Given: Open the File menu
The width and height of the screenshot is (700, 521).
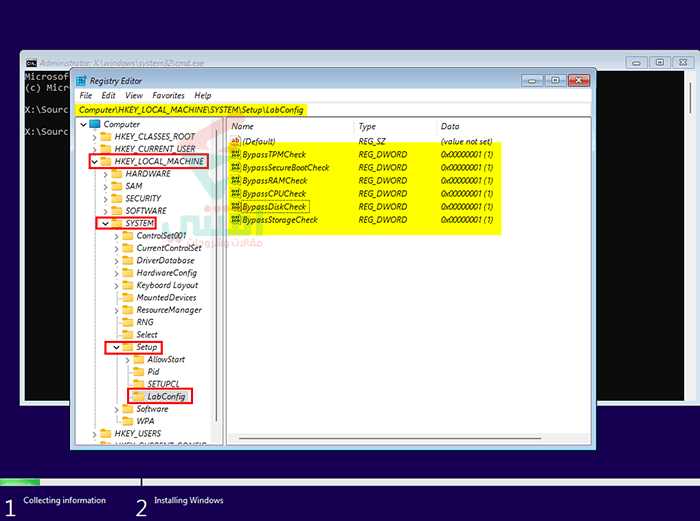Looking at the screenshot, I should 86,96.
